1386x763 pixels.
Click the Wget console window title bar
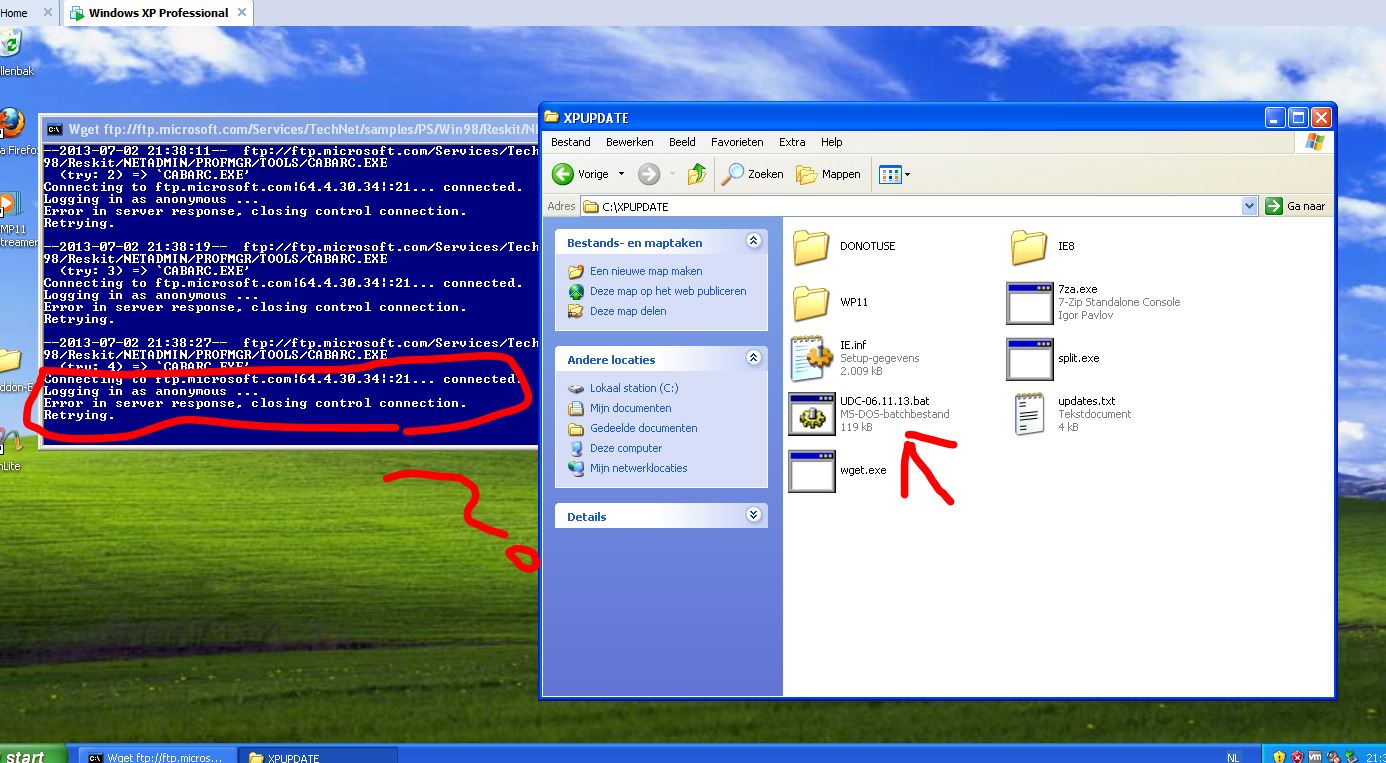point(290,129)
